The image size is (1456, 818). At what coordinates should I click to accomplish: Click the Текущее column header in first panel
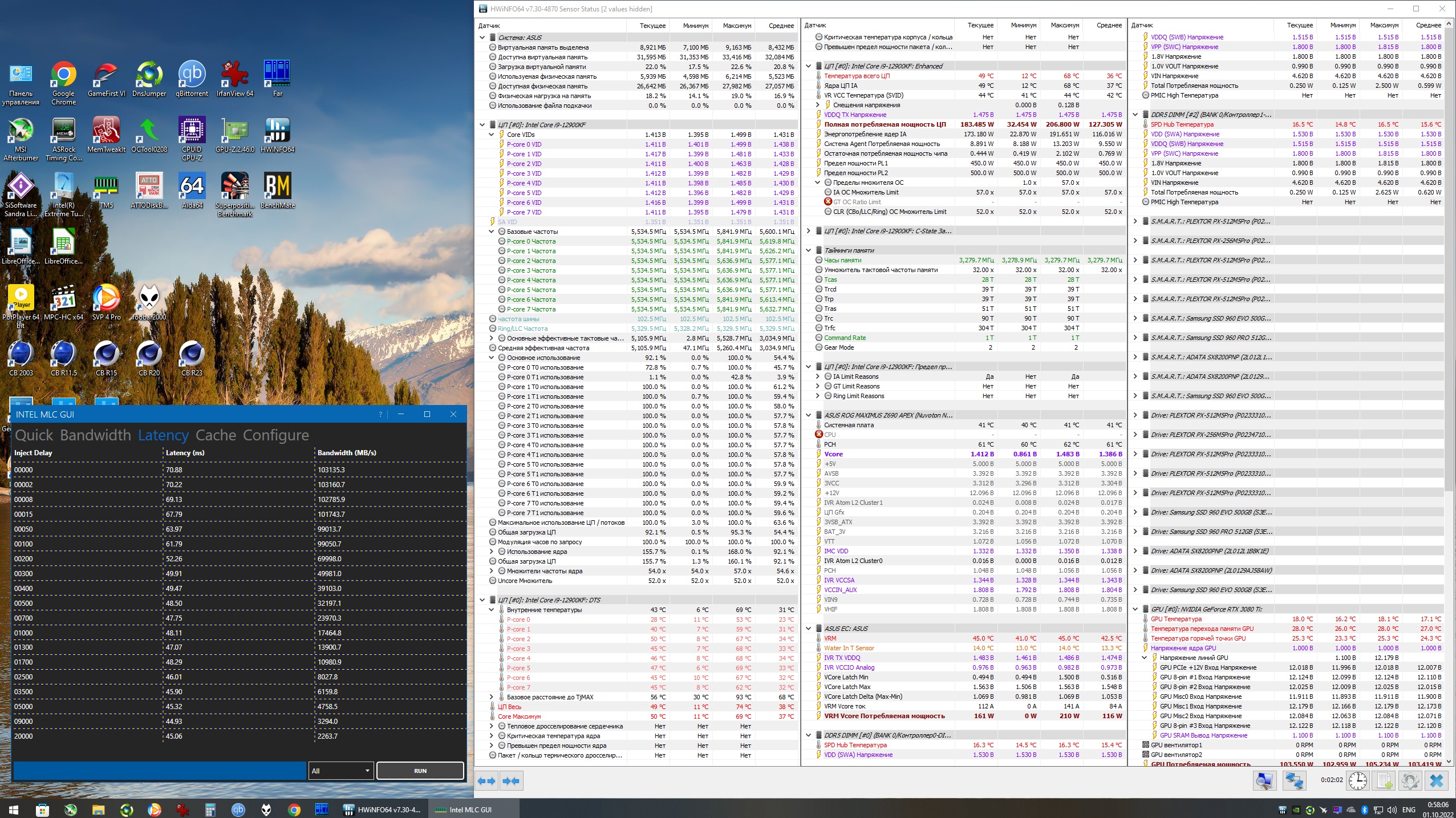pos(652,26)
